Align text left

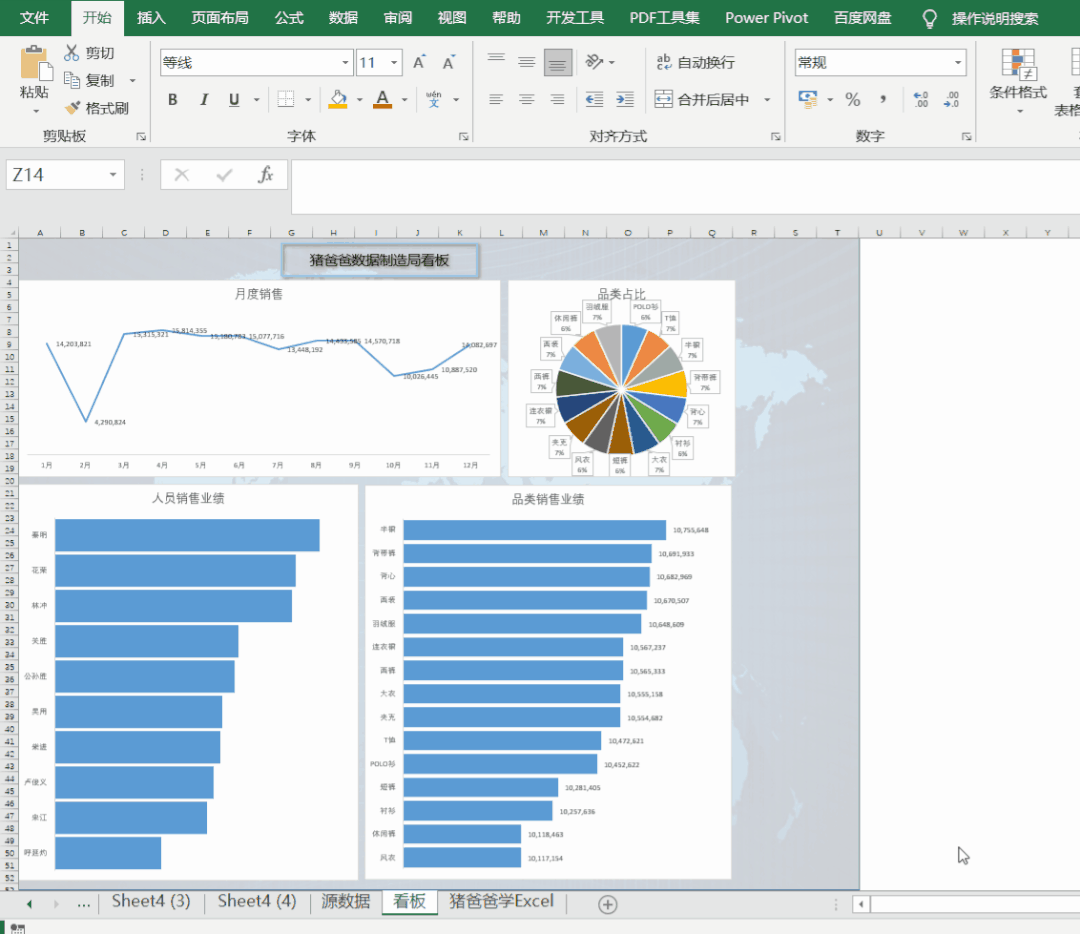(496, 99)
